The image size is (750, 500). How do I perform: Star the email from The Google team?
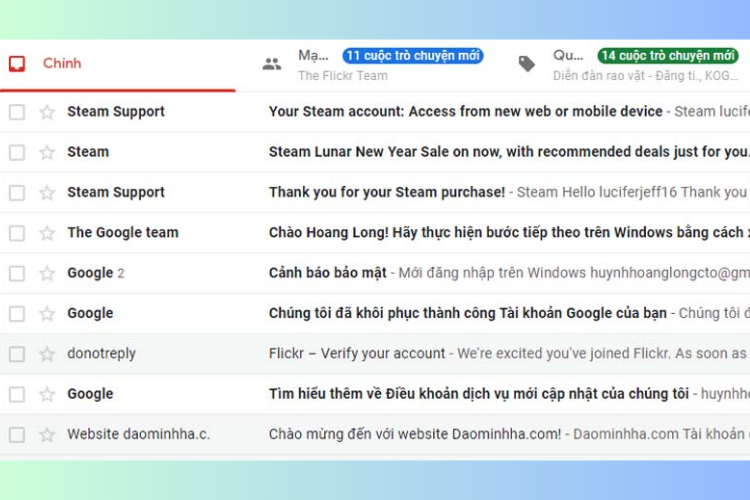point(47,233)
